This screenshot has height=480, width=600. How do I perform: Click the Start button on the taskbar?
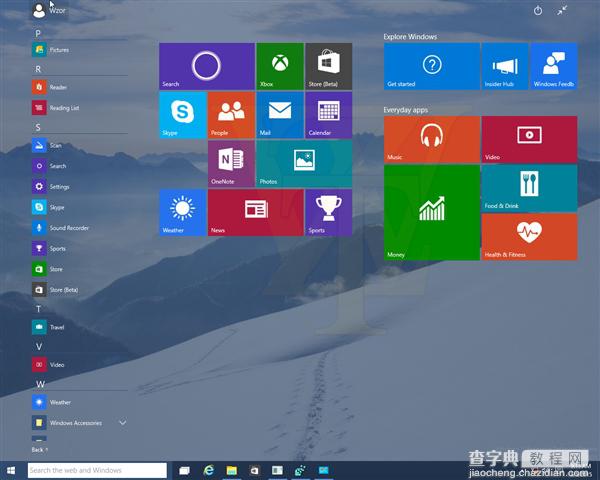point(11,470)
